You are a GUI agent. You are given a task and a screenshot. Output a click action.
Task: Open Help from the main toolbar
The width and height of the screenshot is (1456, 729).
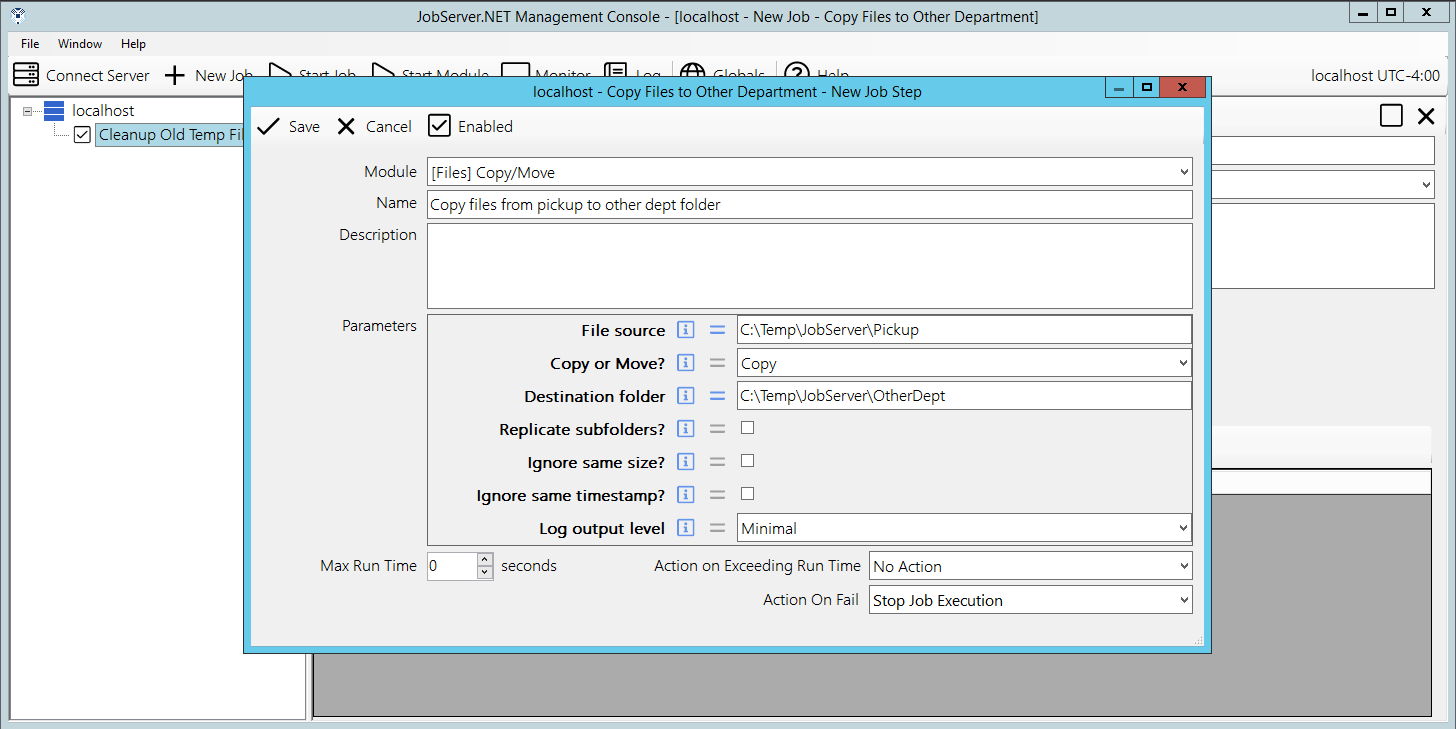click(x=797, y=75)
